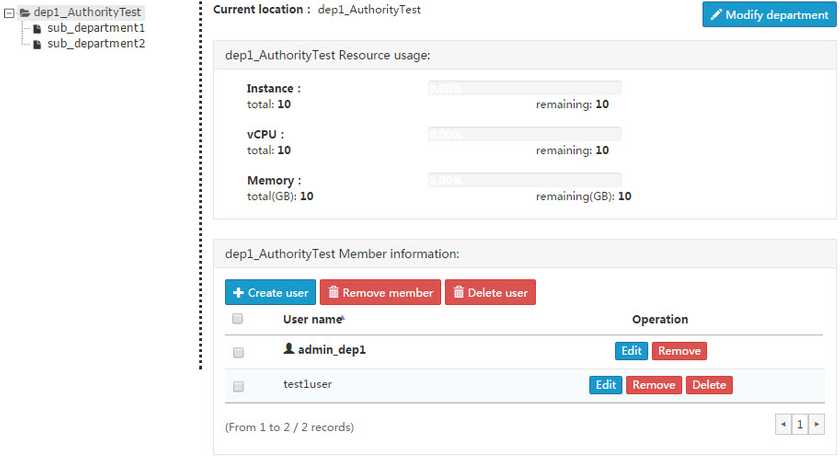Viewport: 840px width, 457px height.
Task: Click the file icon next to sub_department1
Action: (38, 28)
